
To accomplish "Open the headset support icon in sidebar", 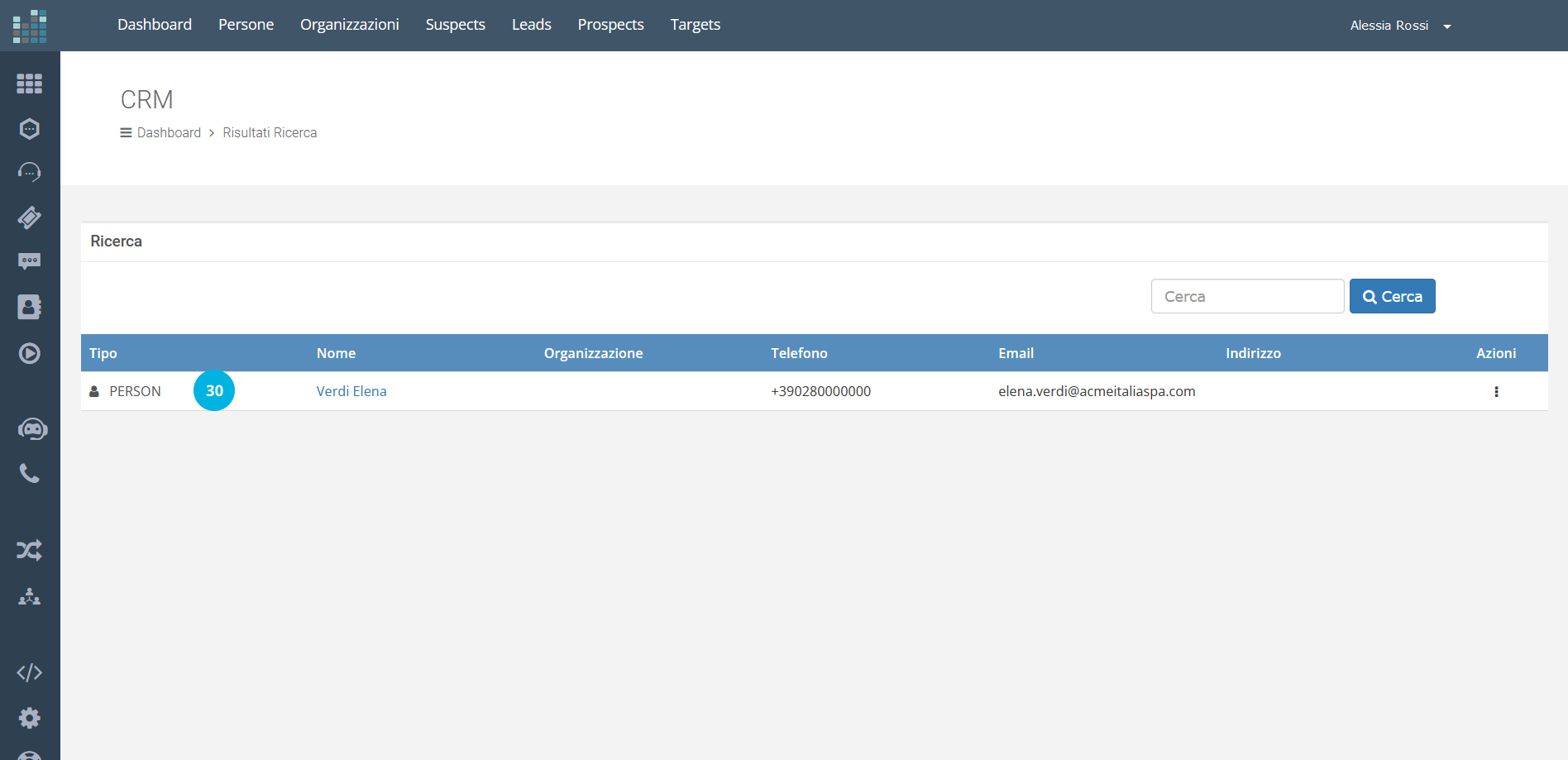I will coord(30,172).
